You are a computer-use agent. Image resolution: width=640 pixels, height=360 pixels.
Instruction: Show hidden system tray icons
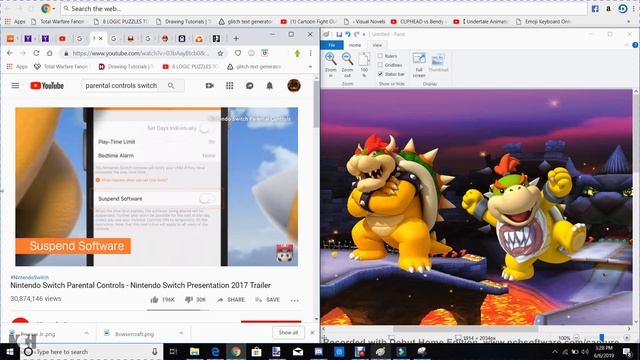tap(555, 352)
